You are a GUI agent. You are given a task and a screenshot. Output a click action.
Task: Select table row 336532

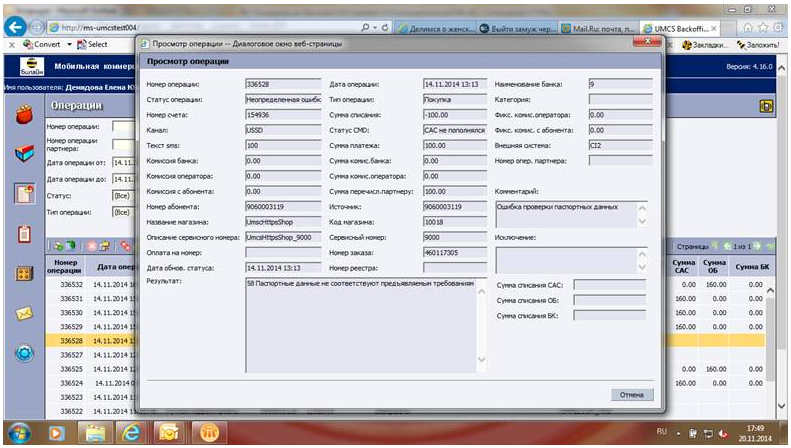point(91,285)
